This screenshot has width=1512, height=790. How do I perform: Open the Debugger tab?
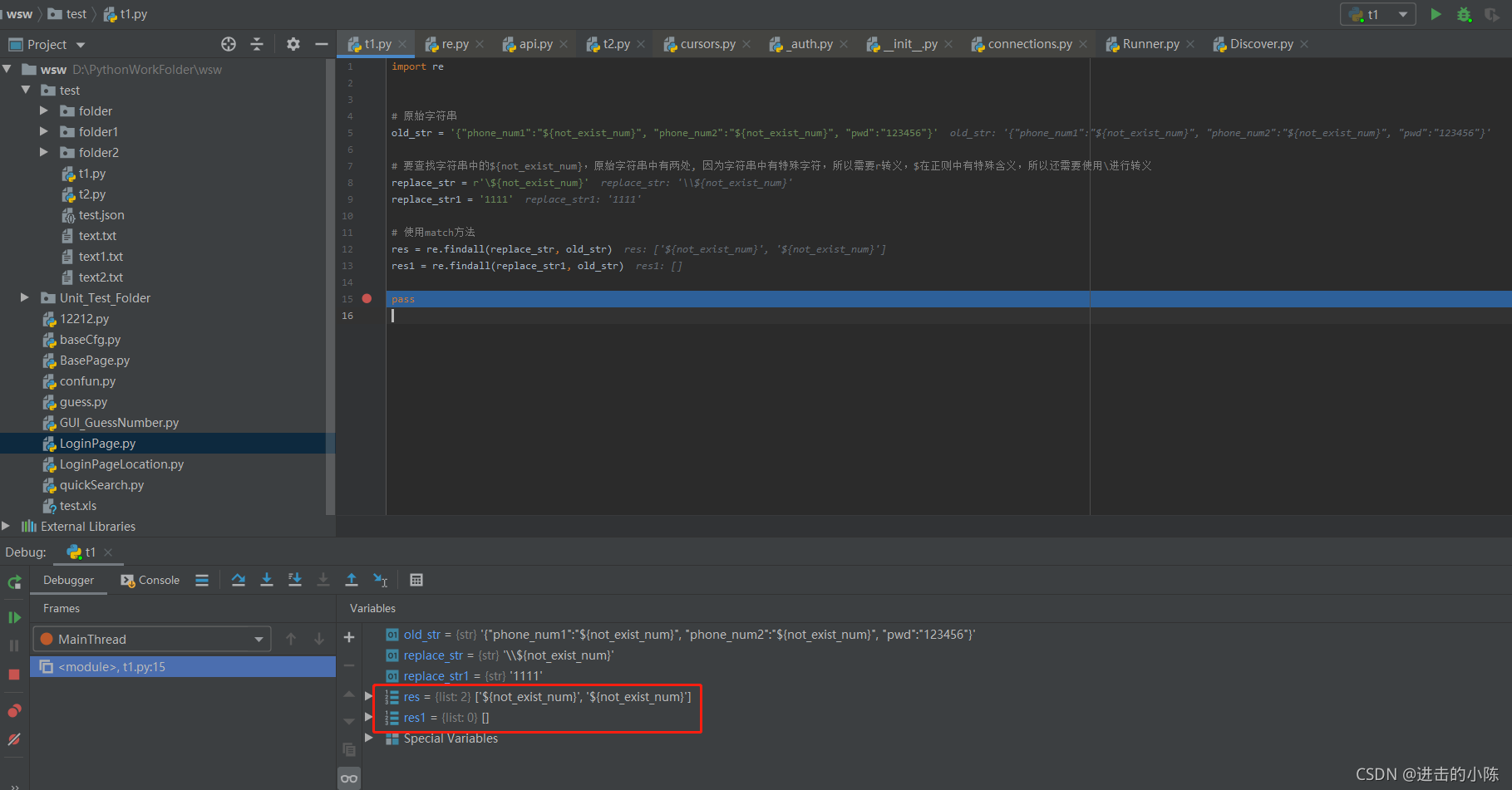click(69, 580)
